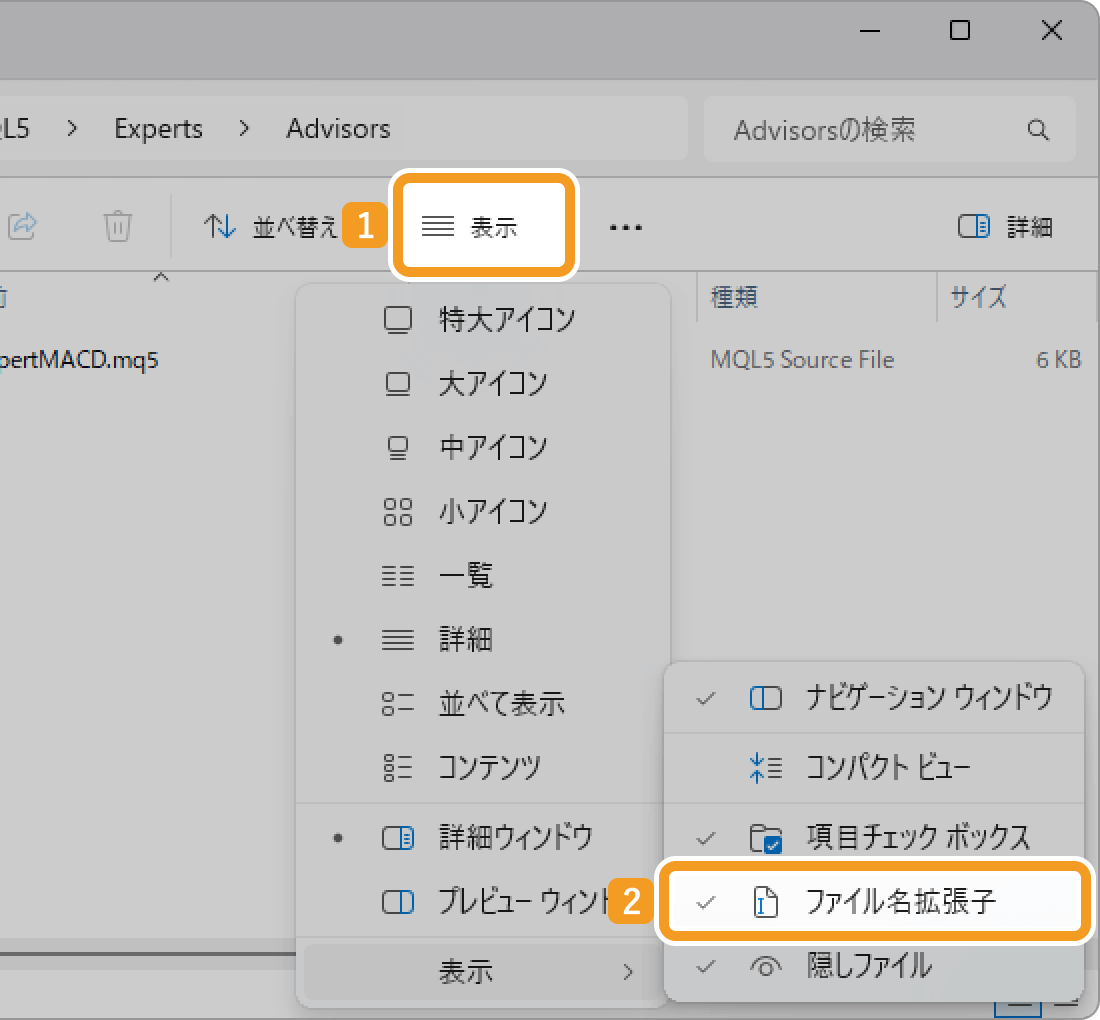Click 隠しファイル eye icon
1100x1020 pixels.
pyautogui.click(x=765, y=967)
